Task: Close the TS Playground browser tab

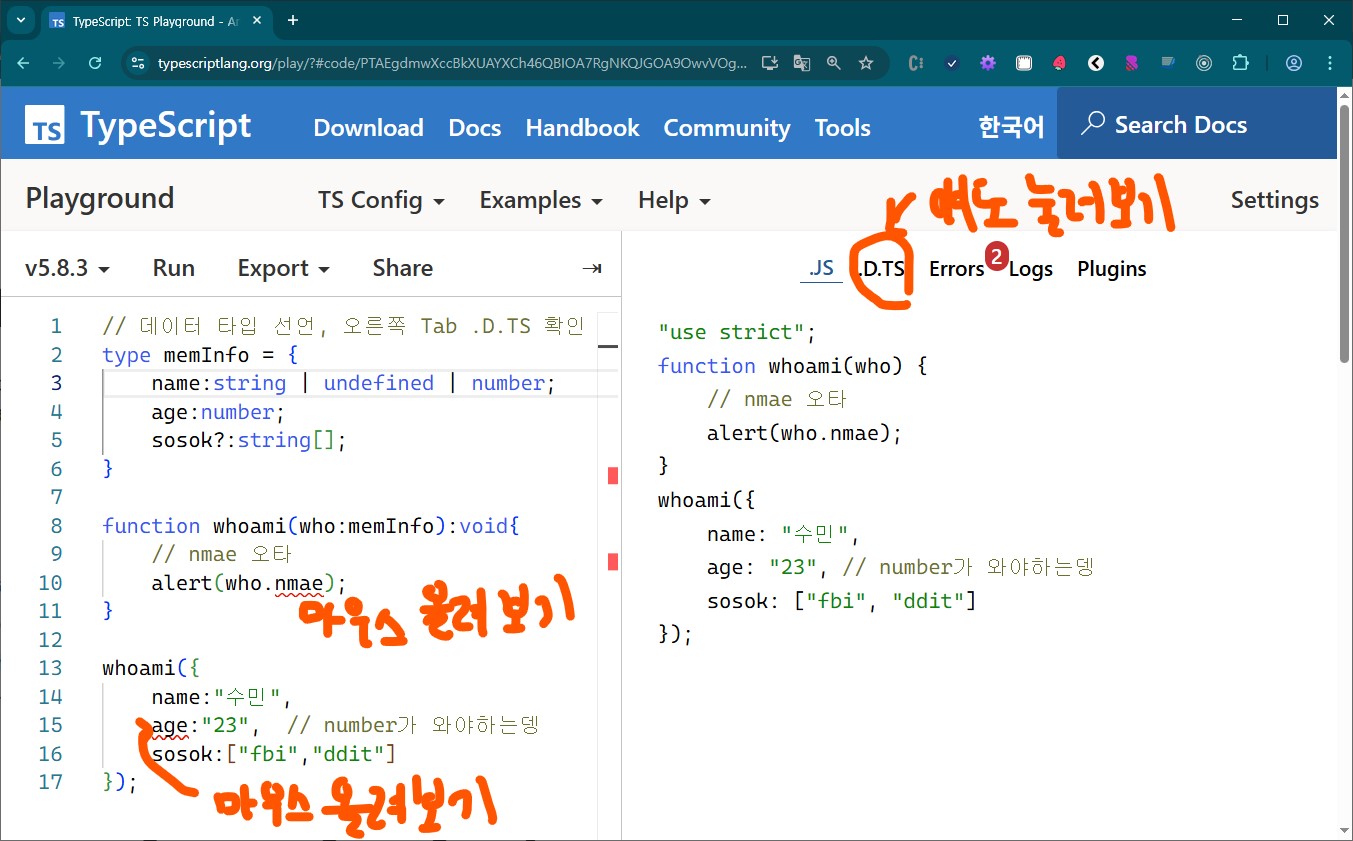Action: 255,21
